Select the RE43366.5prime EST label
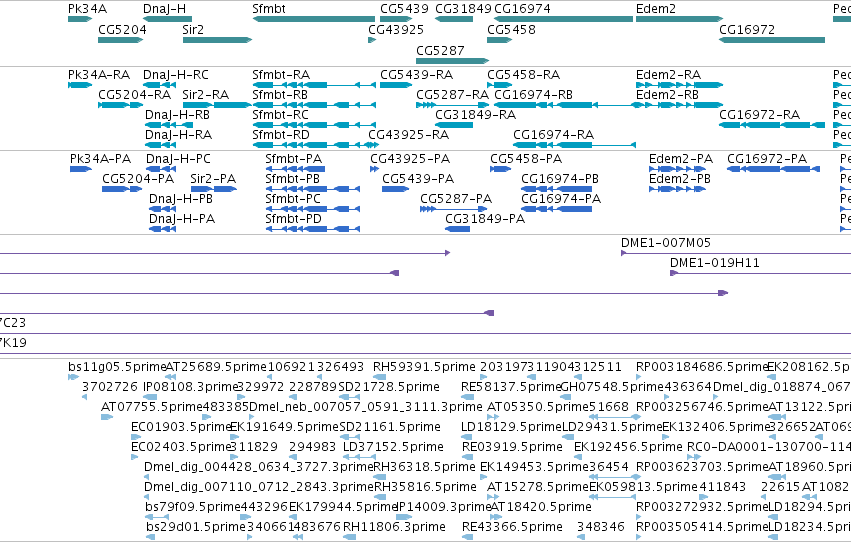This screenshot has height=542, width=851. [512, 527]
